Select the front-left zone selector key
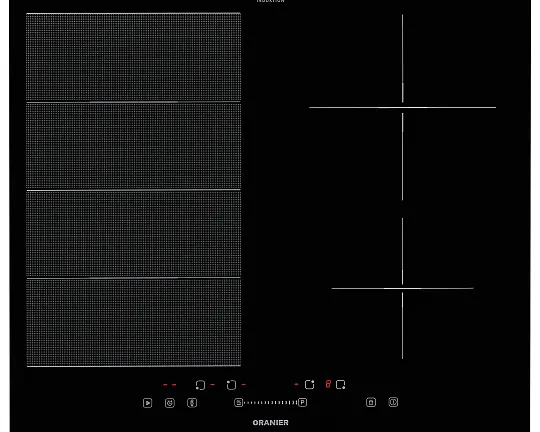 200,385
